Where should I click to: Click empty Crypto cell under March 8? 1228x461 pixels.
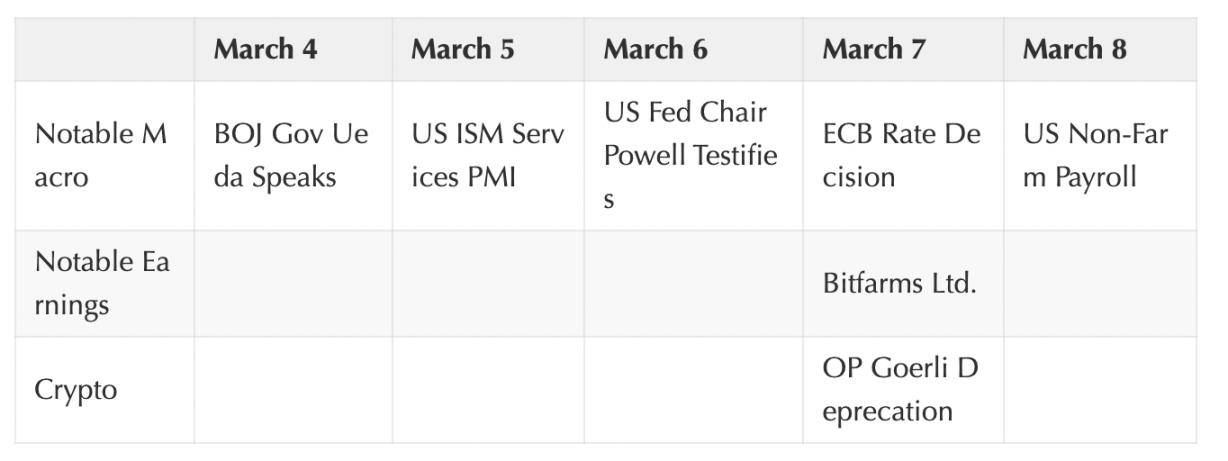pyautogui.click(x=1099, y=389)
